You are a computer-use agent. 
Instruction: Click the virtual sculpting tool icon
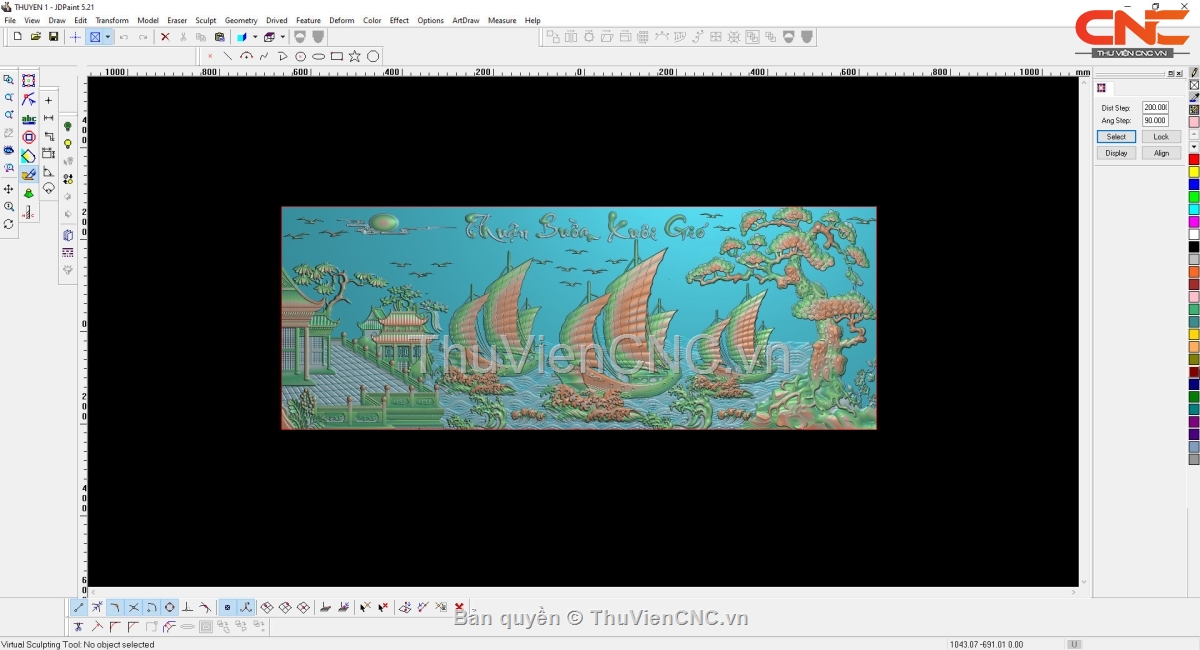[x=29, y=174]
